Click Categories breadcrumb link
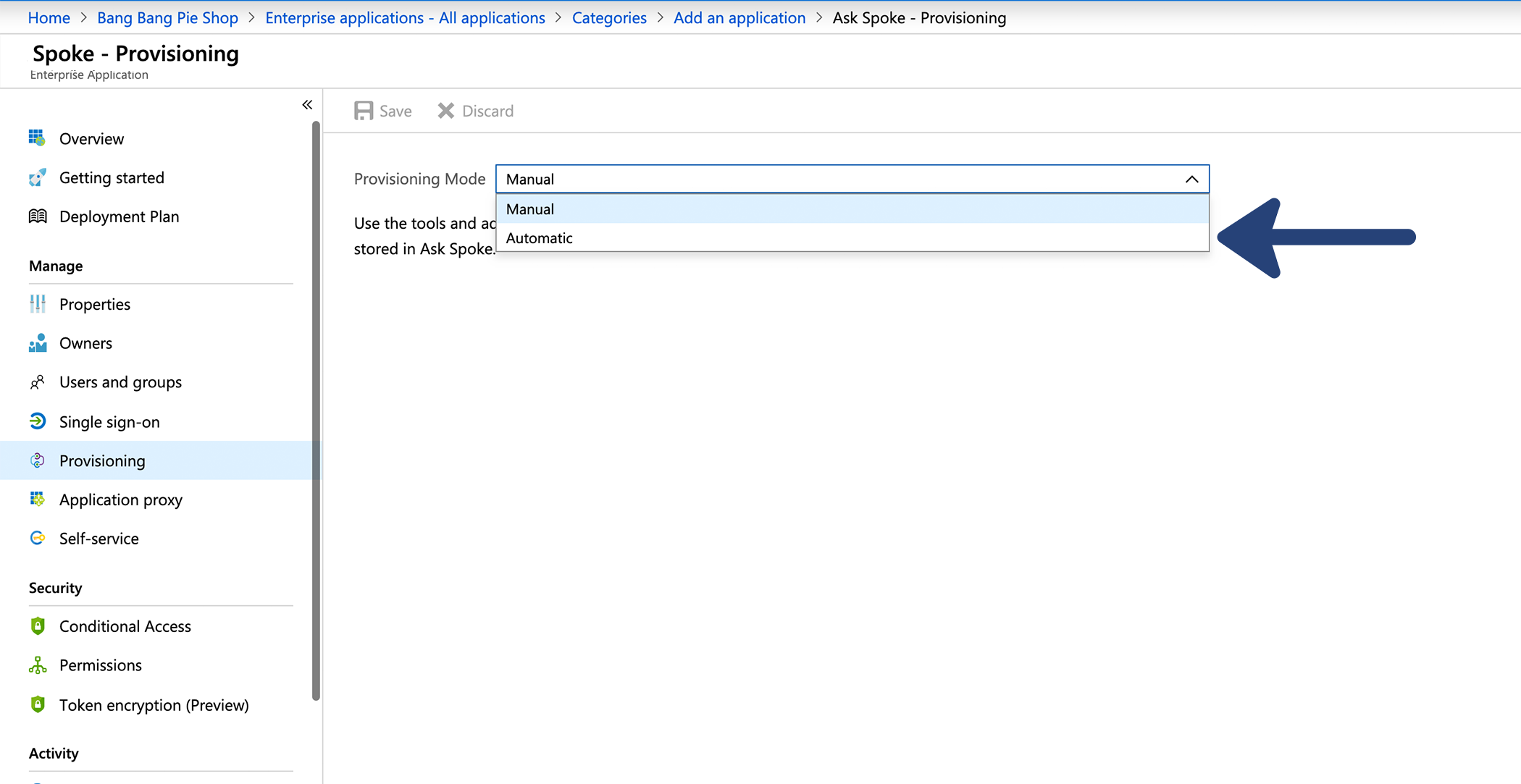This screenshot has width=1521, height=784. click(609, 17)
